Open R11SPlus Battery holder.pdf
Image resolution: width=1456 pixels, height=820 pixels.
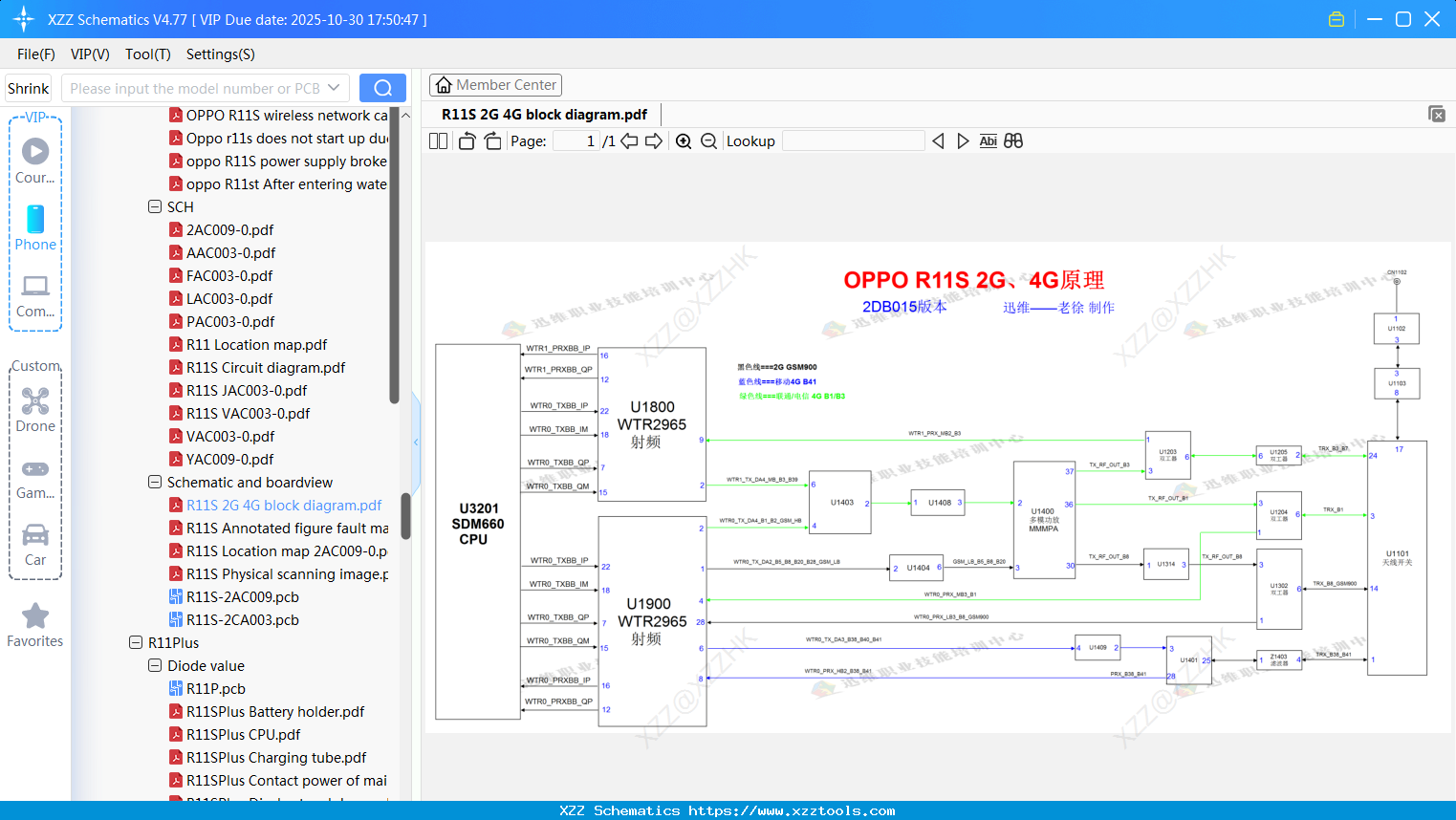click(275, 712)
